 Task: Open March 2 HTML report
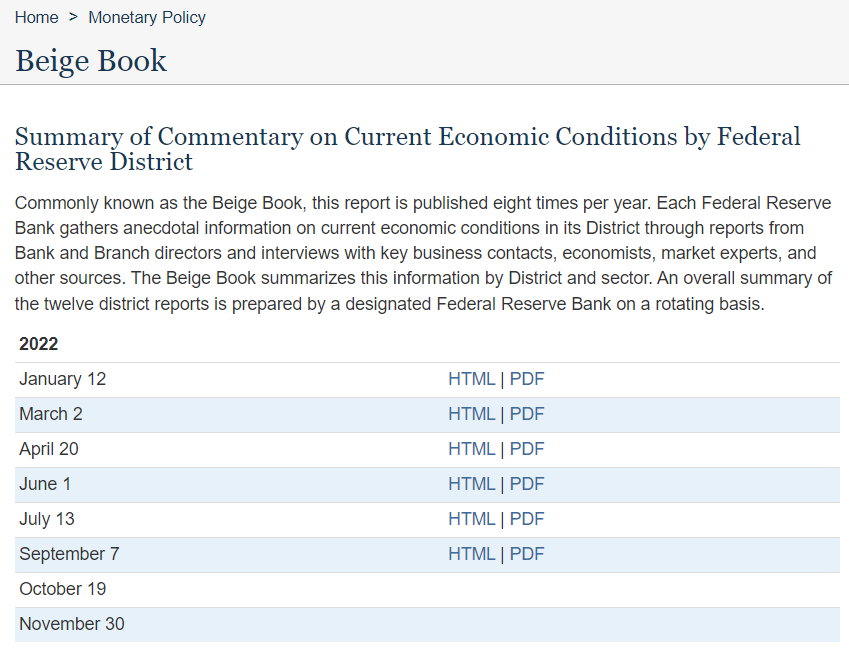click(471, 414)
